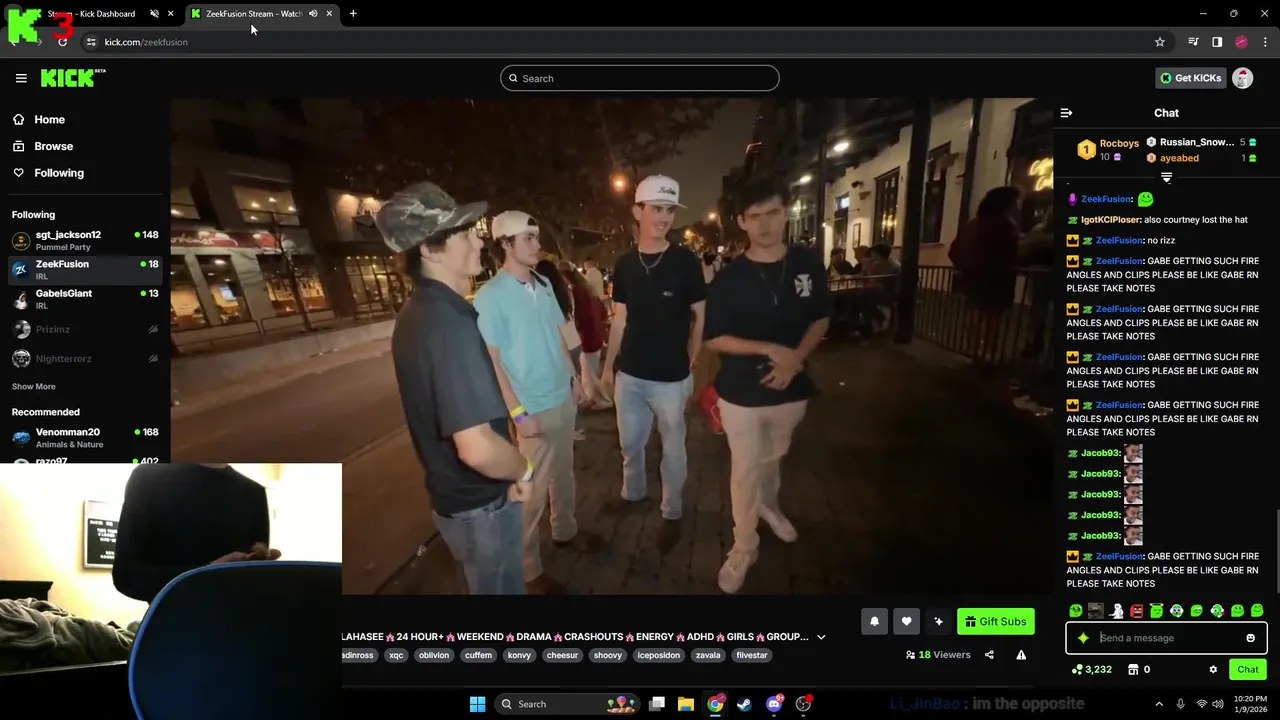Image resolution: width=1280 pixels, height=720 pixels.
Task: Click the oblivion tag chip
Action: coord(434,655)
